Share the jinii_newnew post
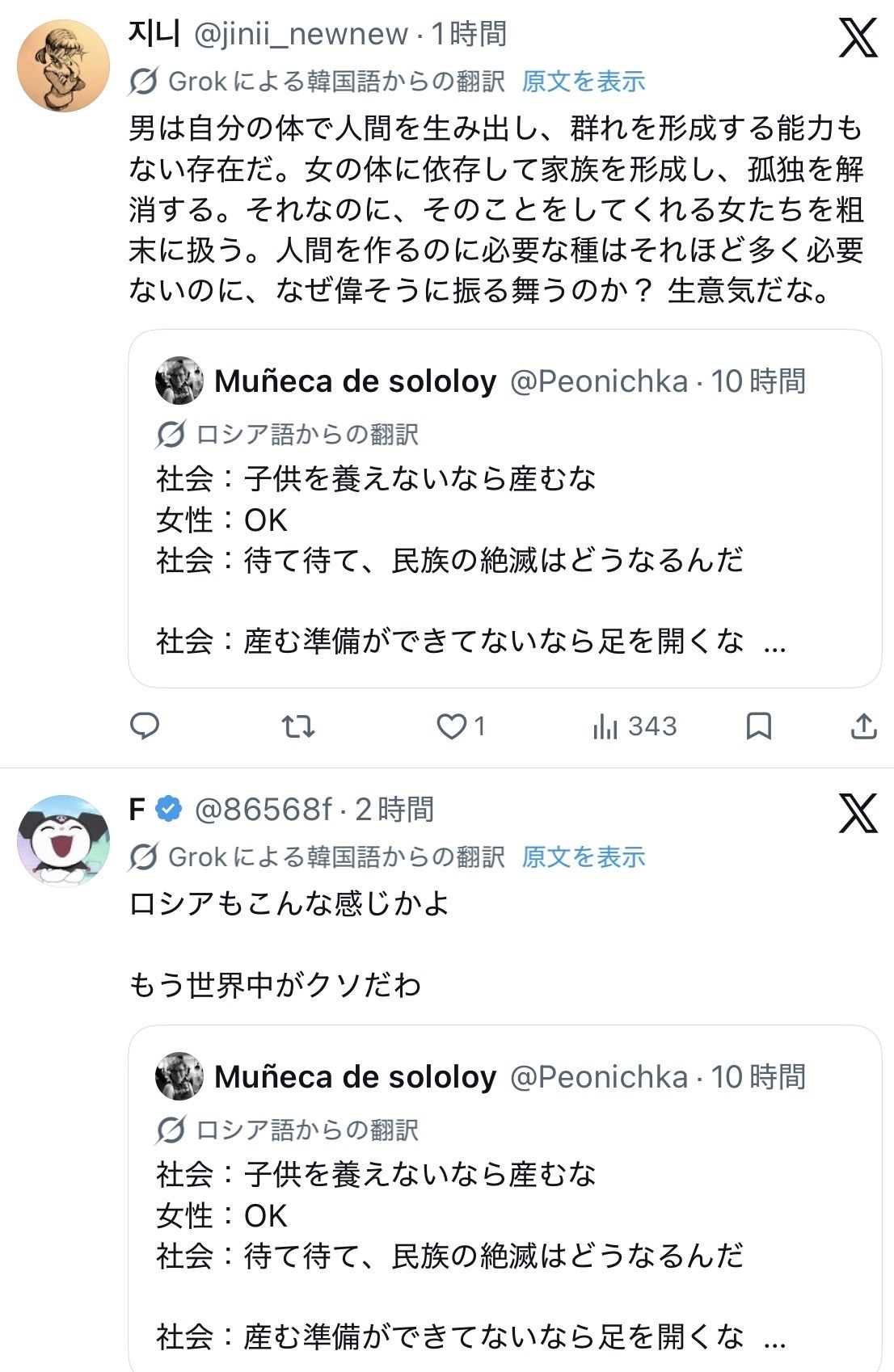This screenshot has height=1372, width=894. [864, 726]
